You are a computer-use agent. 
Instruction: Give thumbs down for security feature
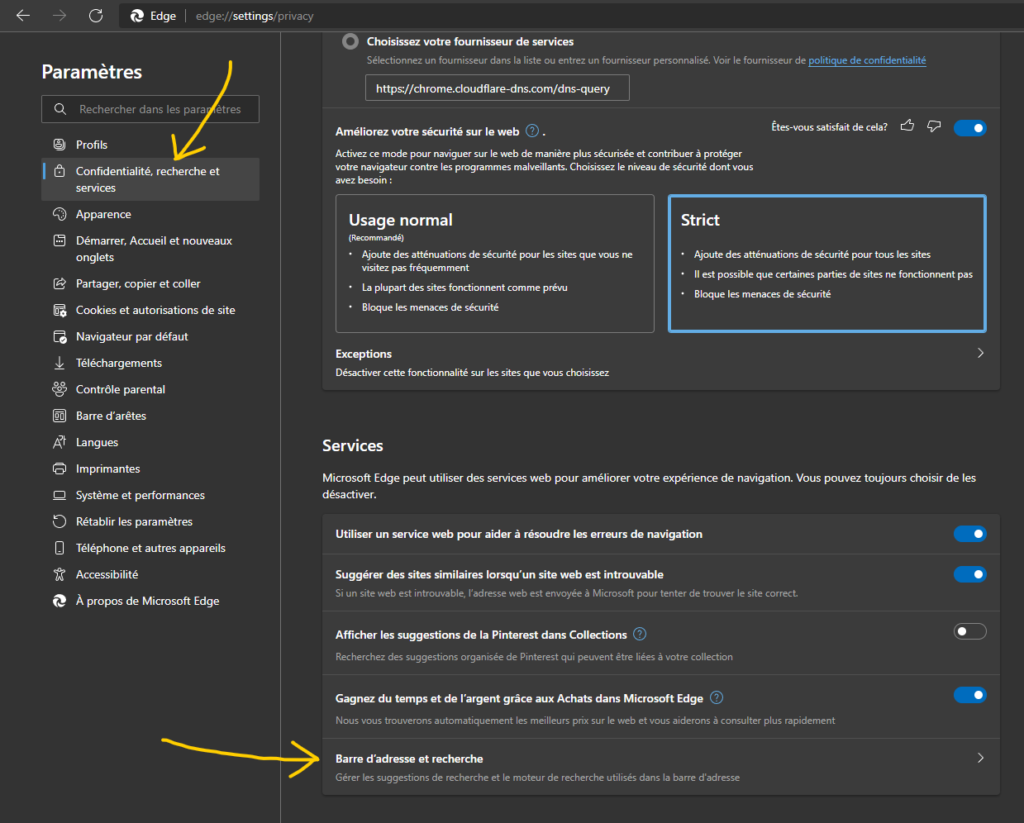[x=935, y=126]
